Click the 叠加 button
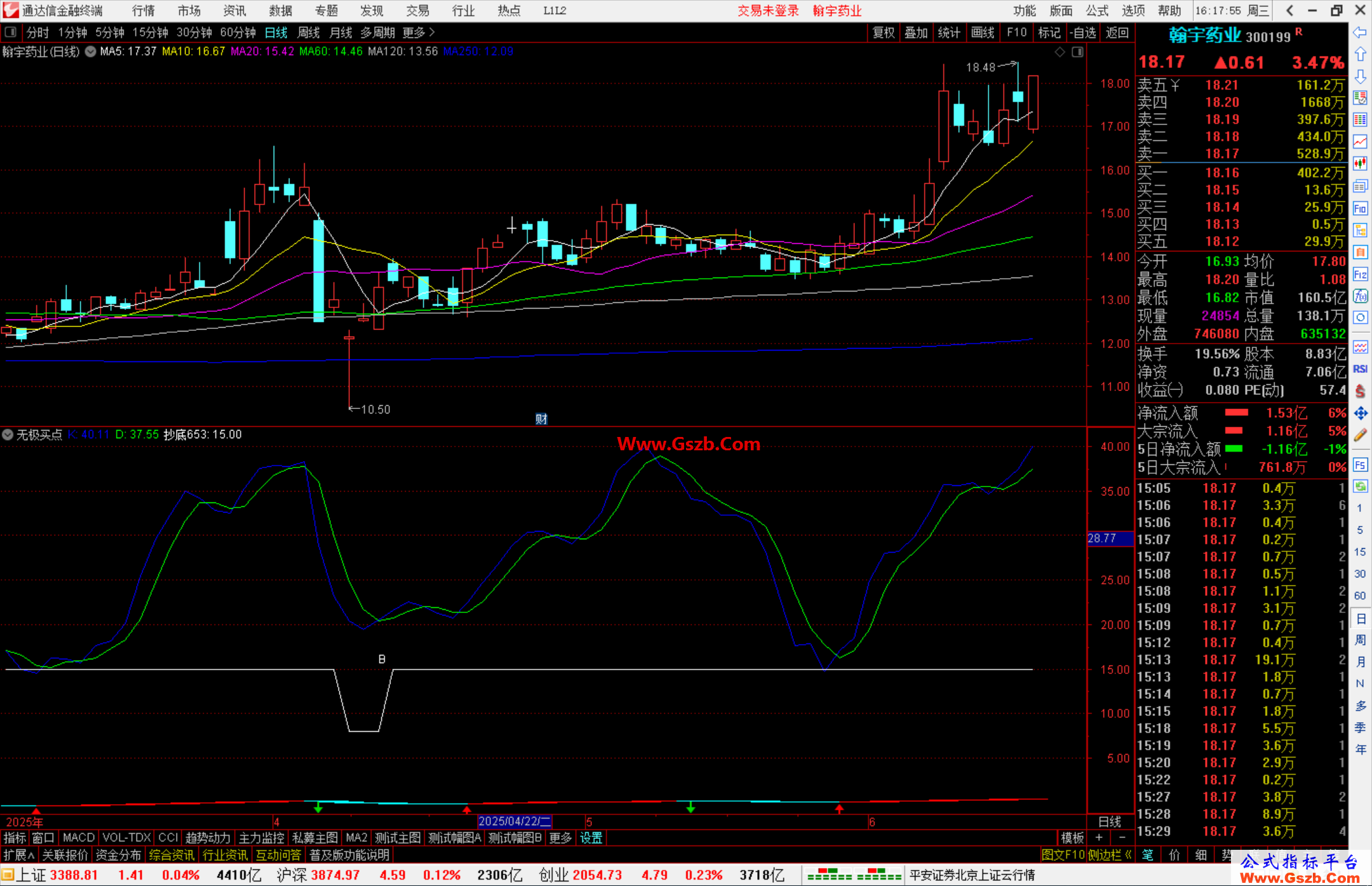This screenshot has height=886, width=1372. click(x=916, y=32)
